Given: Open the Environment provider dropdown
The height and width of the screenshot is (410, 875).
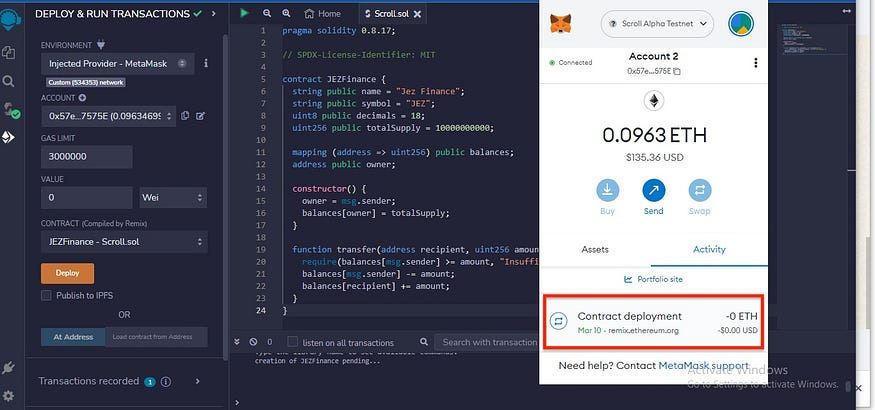Looking at the screenshot, I should pyautogui.click(x=118, y=64).
